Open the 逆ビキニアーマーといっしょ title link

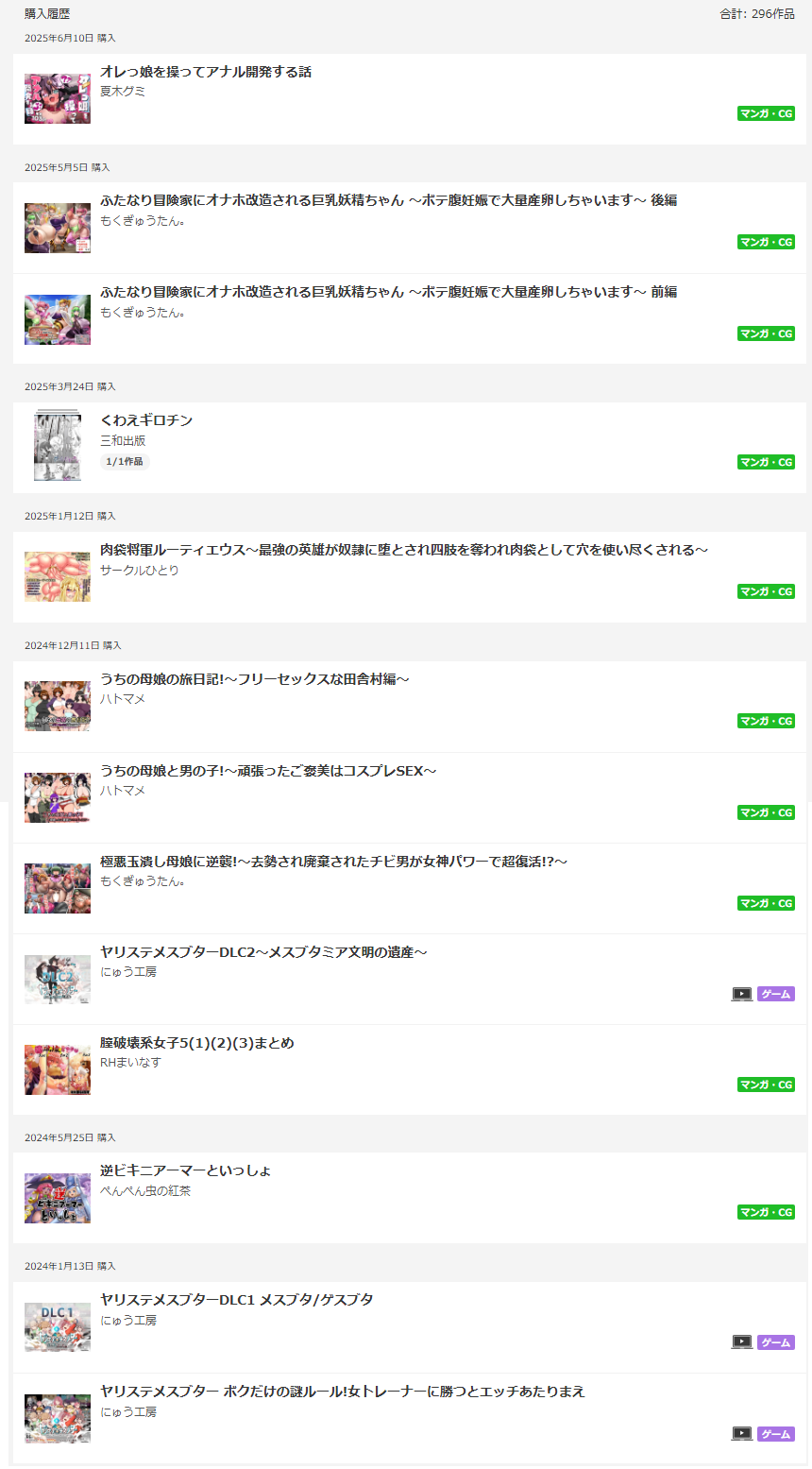186,1170
